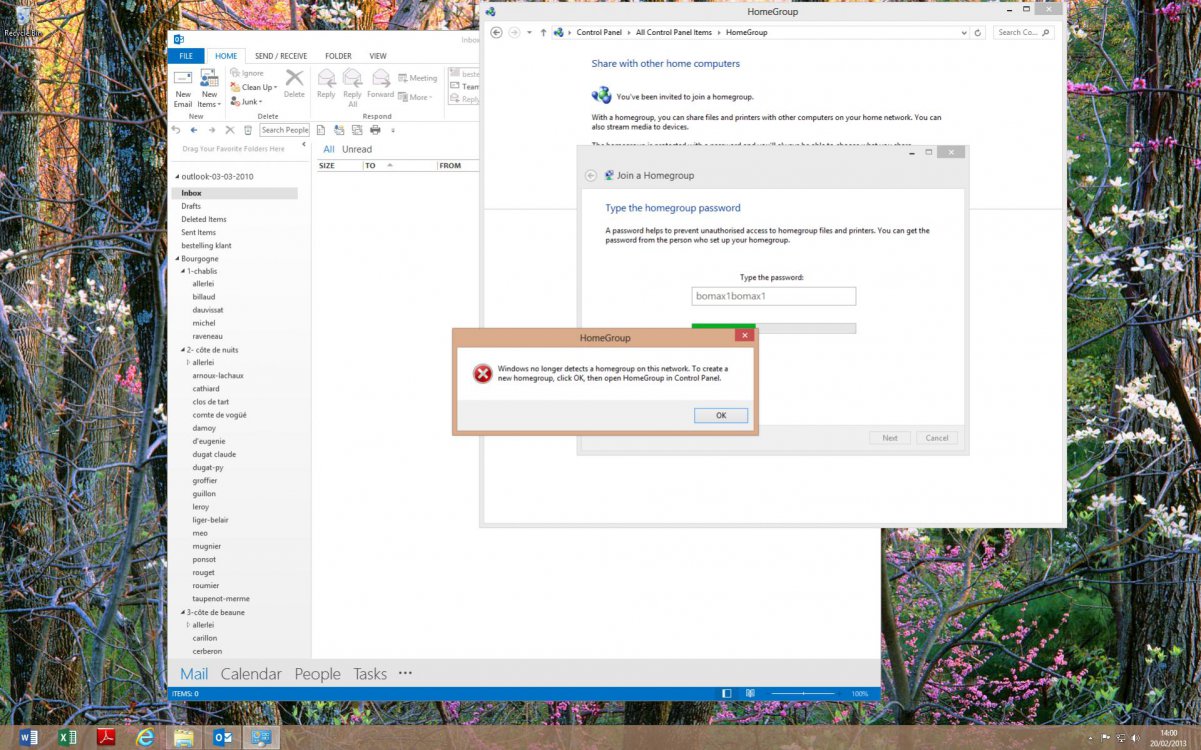Image resolution: width=1201 pixels, height=750 pixels.
Task: Open the FILE tab in Outlook
Action: coord(186,56)
